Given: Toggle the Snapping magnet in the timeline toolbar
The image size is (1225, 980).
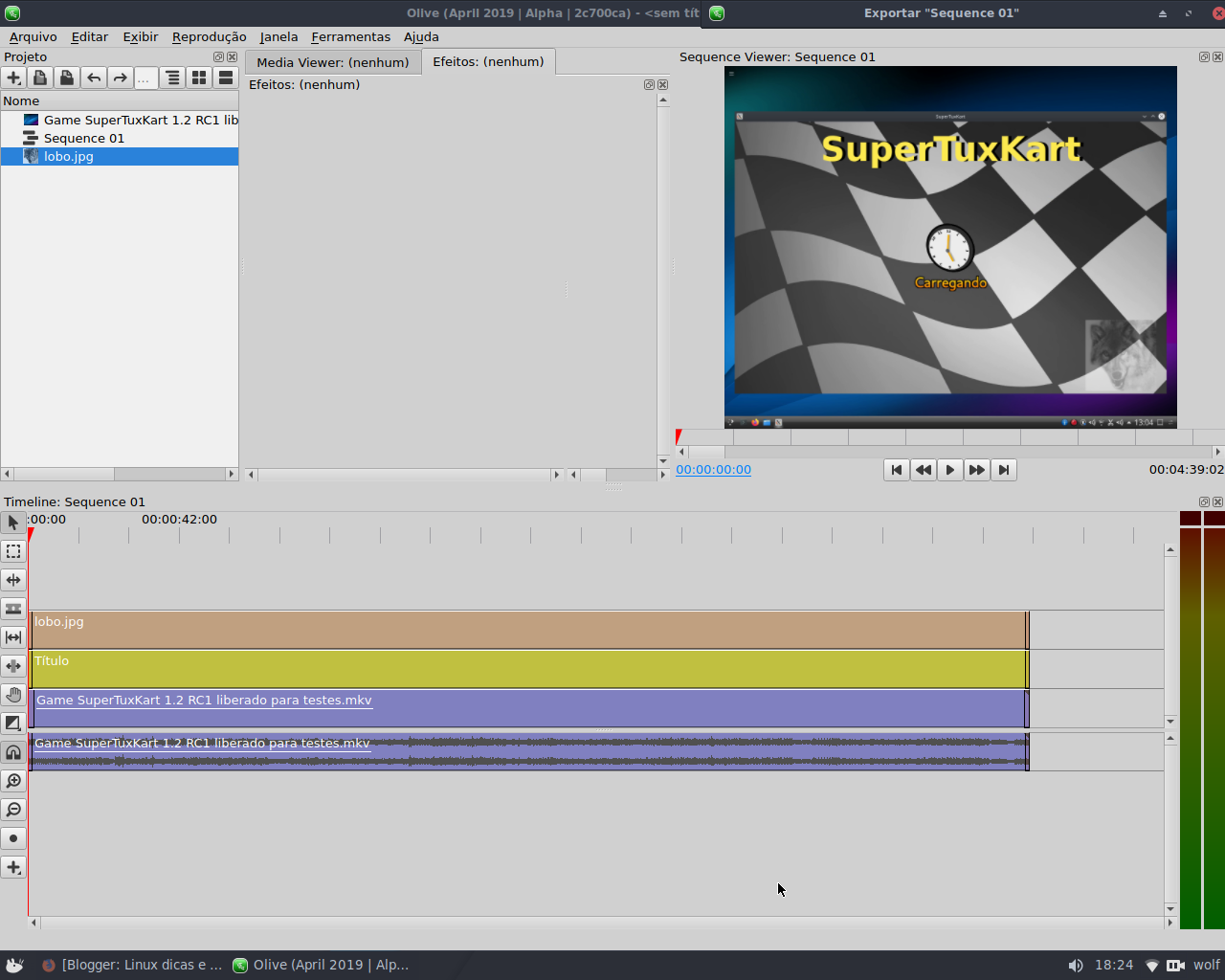Looking at the screenshot, I should point(13,752).
